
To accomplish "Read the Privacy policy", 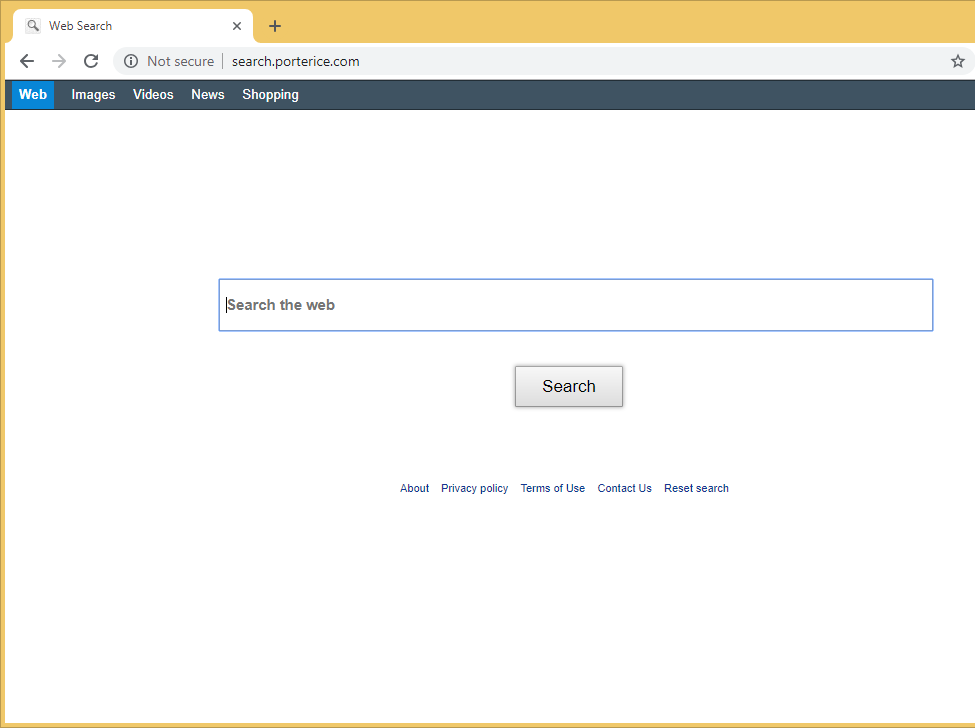I will pos(474,488).
